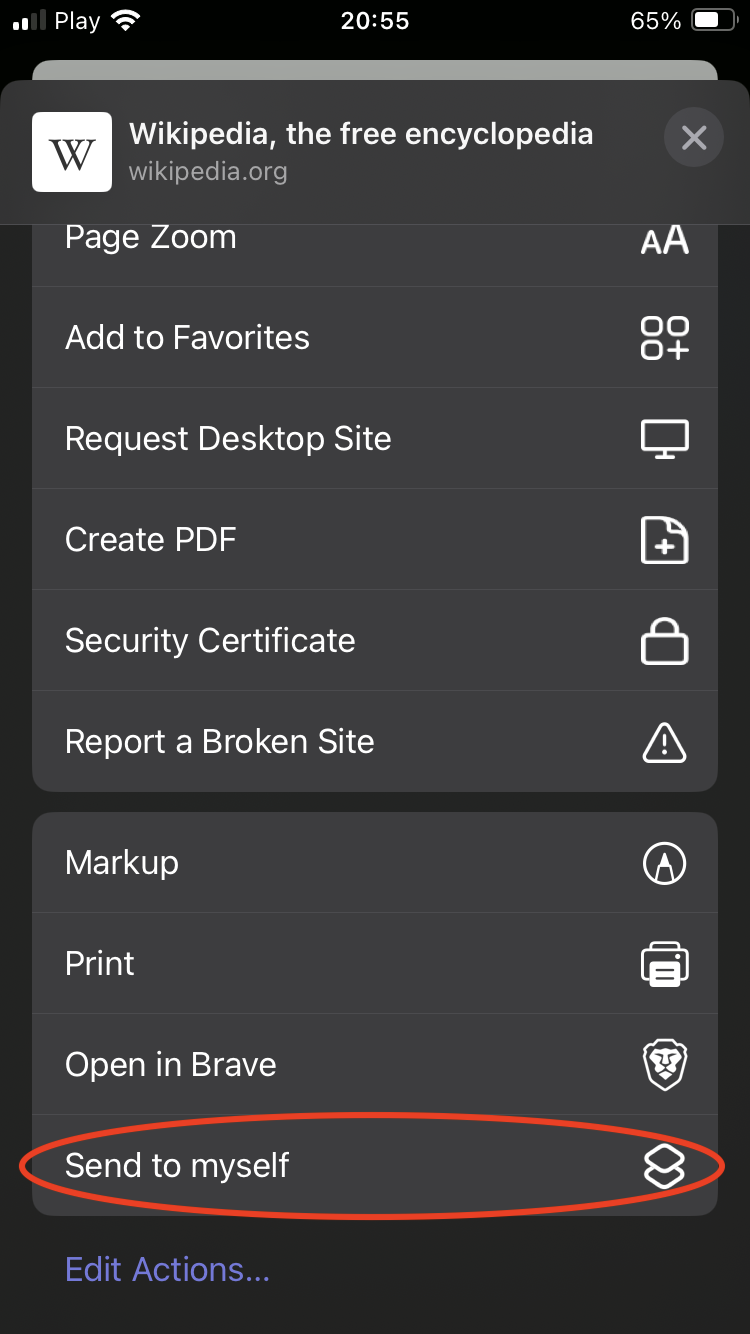Choose Request Desktop Site
Image resolution: width=750 pixels, height=1334 pixels.
tap(228, 439)
